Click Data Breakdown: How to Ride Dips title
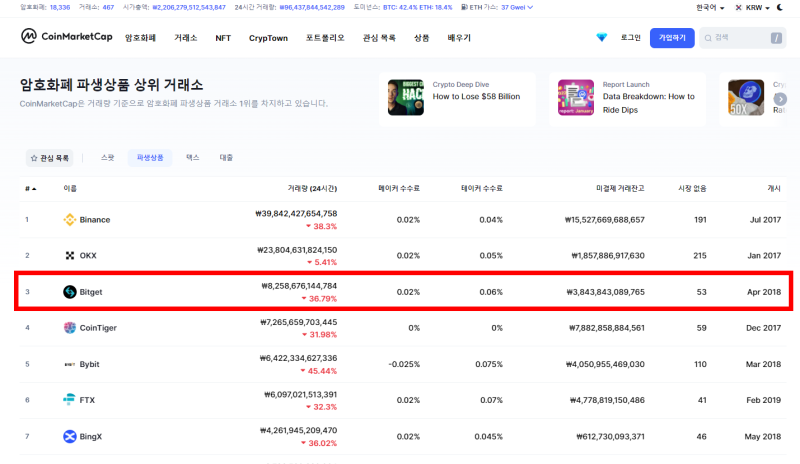800x464 pixels. [648, 103]
